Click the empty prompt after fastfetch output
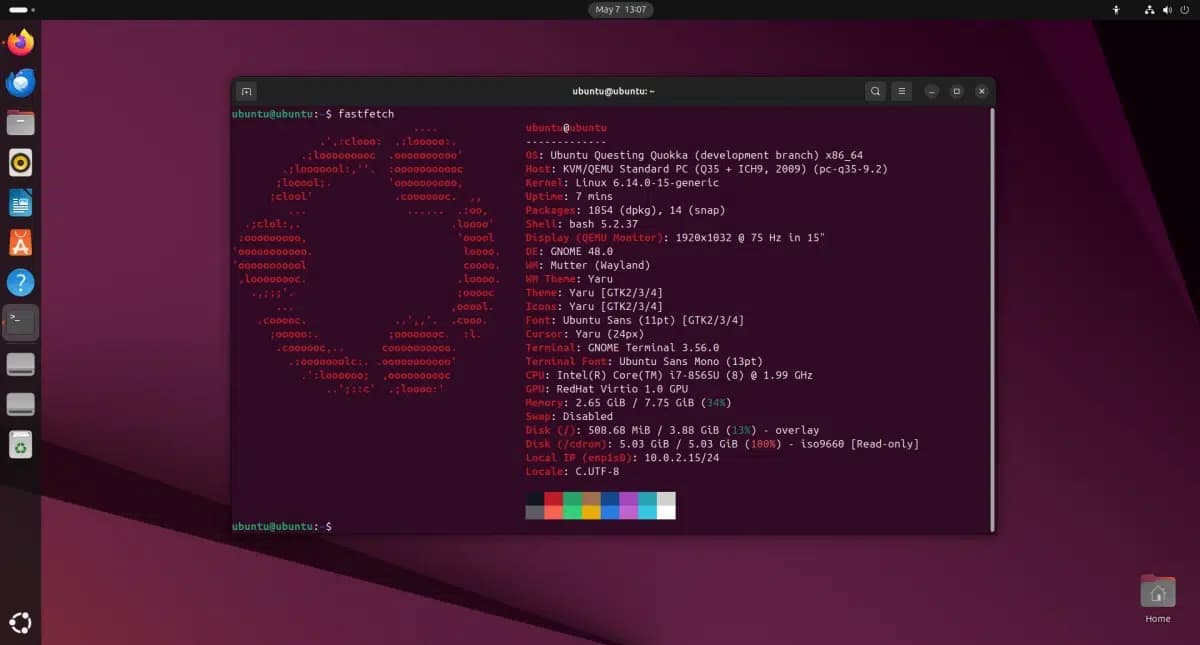 283,526
